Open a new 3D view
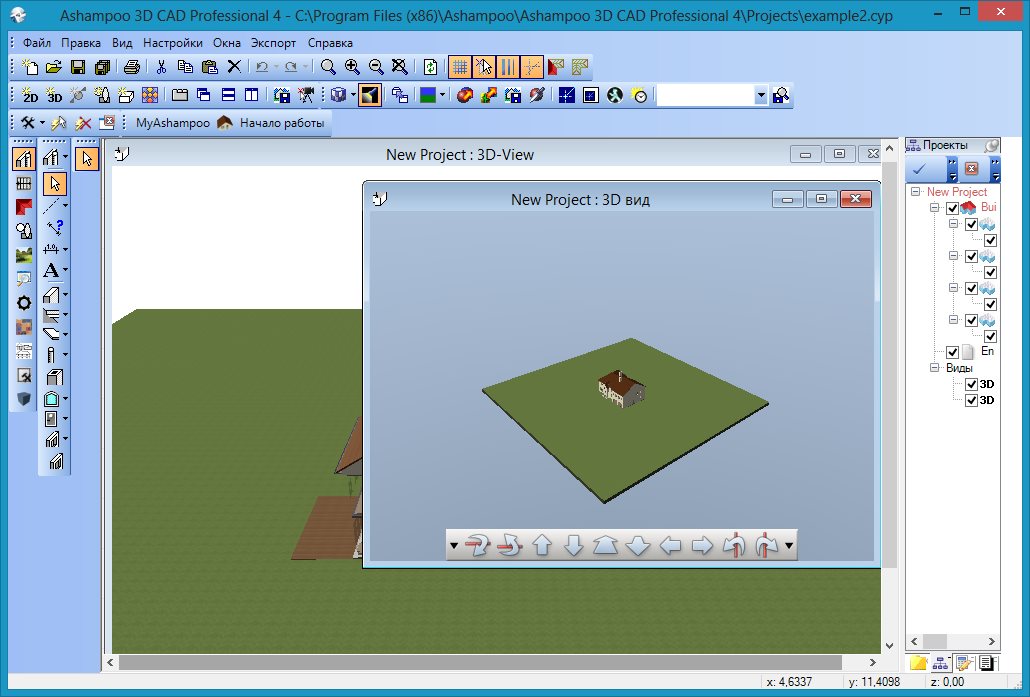Viewport: 1030px width, 697px height. 54,95
